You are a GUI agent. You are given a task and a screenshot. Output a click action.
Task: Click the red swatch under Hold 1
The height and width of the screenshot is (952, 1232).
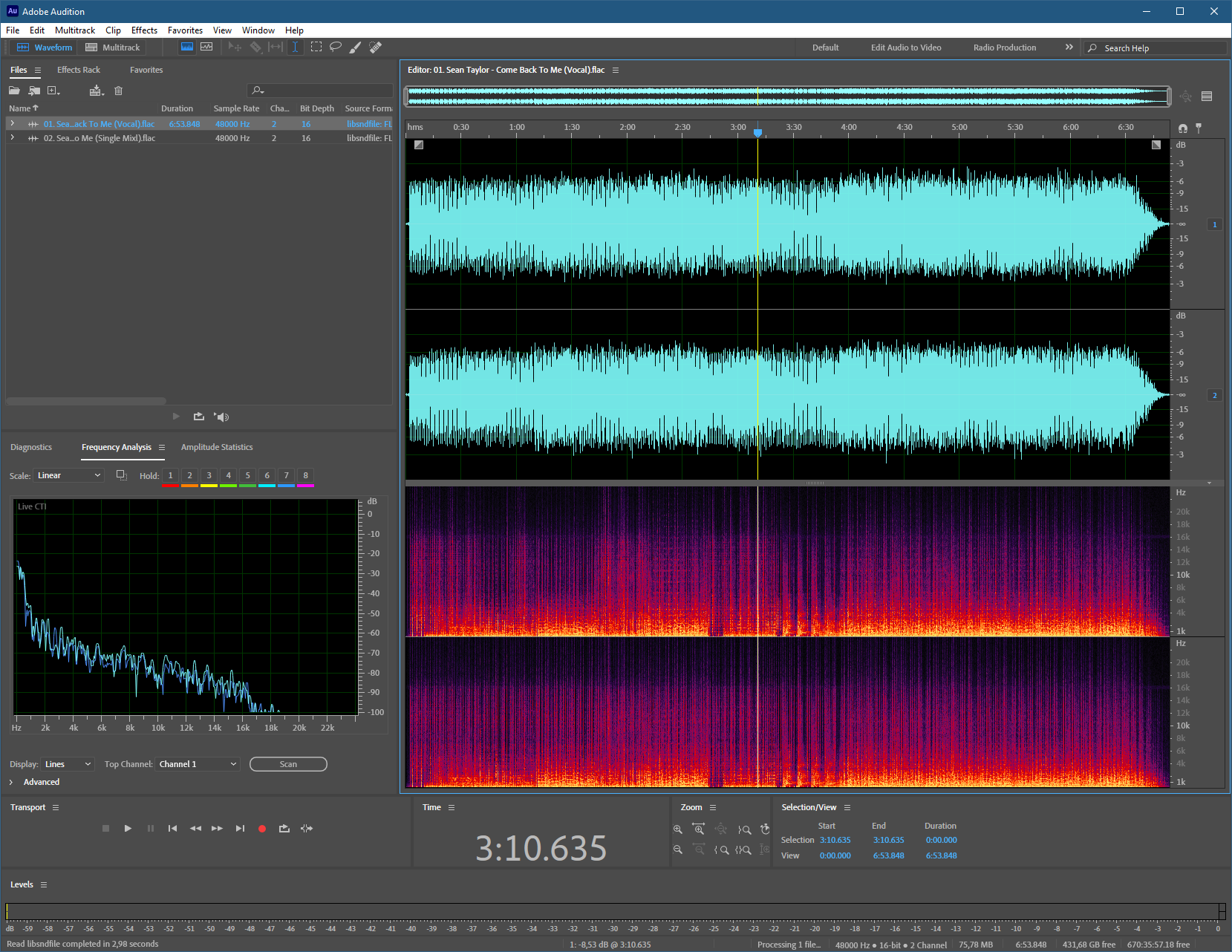170,486
